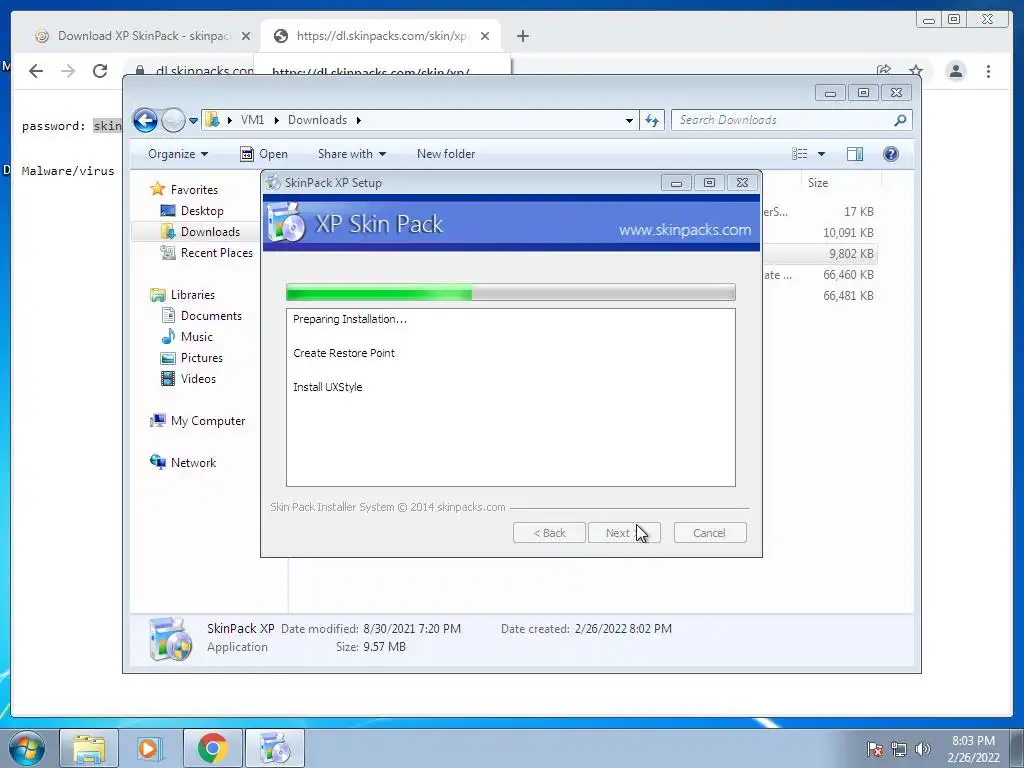The image size is (1024, 768).
Task: Click New folder in Explorer toolbar
Action: pos(446,154)
